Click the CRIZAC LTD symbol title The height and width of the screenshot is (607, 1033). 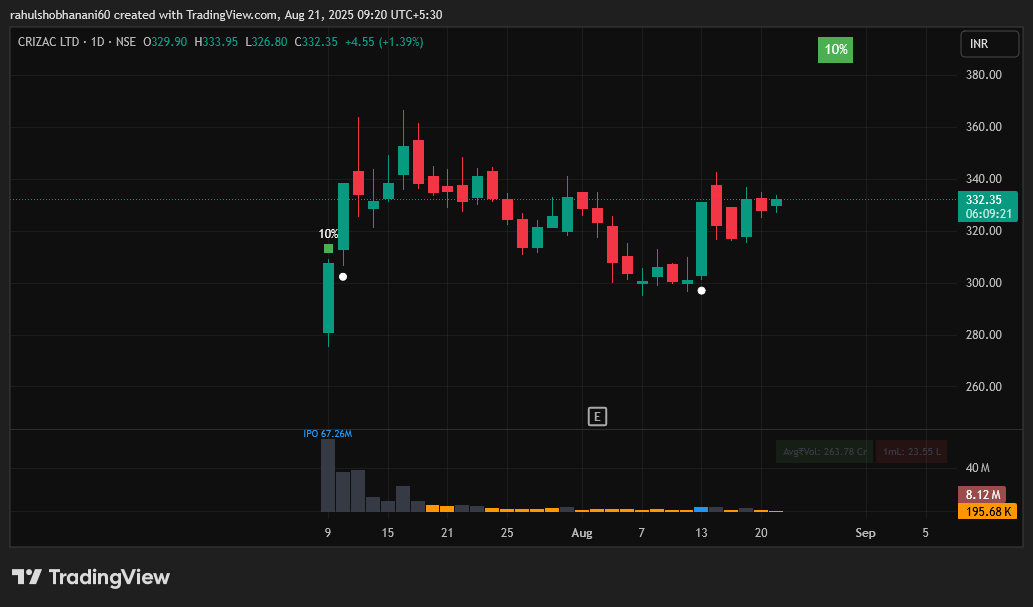48,42
